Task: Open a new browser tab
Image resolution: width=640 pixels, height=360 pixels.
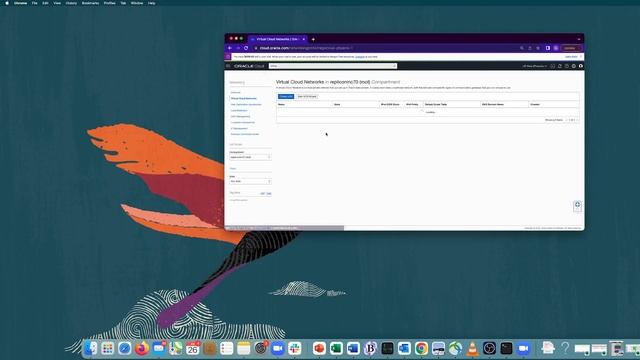Action: click(x=313, y=40)
